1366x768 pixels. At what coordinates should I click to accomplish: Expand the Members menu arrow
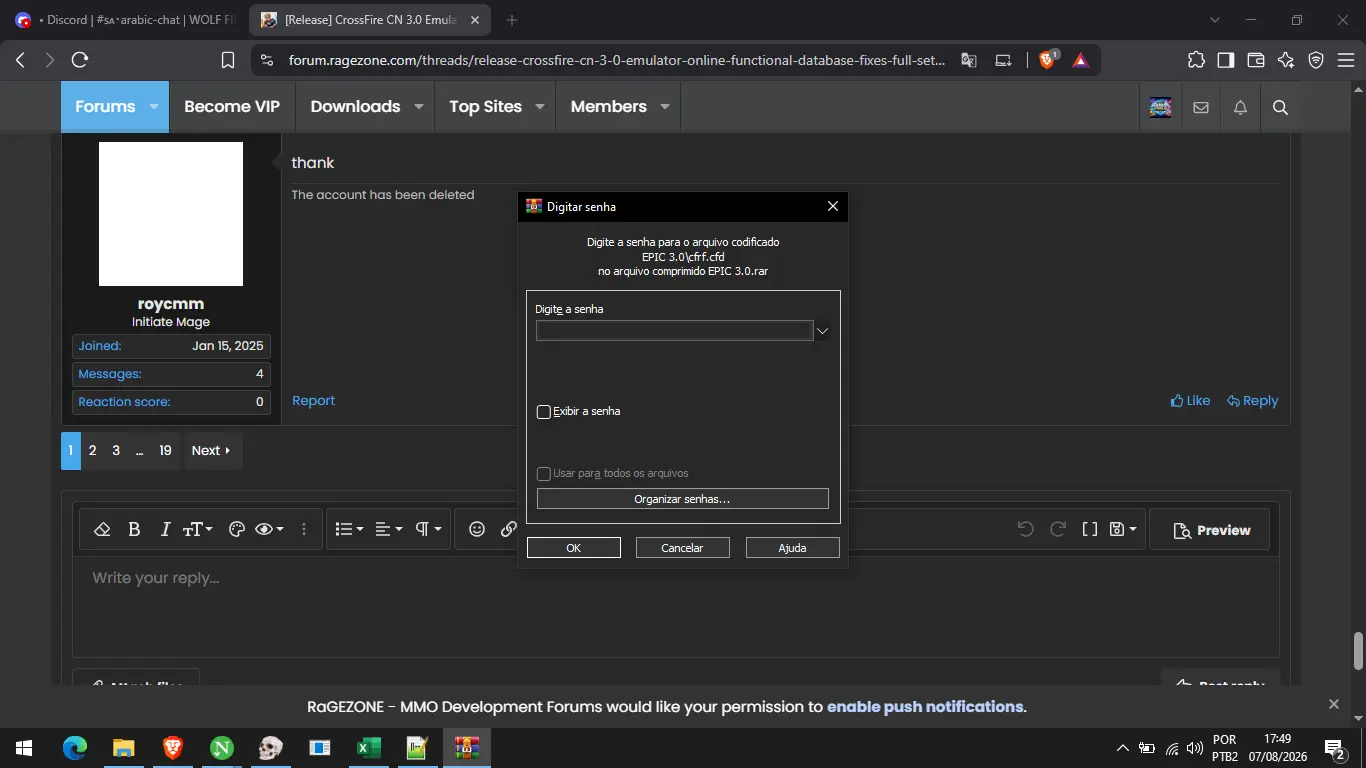(x=664, y=107)
